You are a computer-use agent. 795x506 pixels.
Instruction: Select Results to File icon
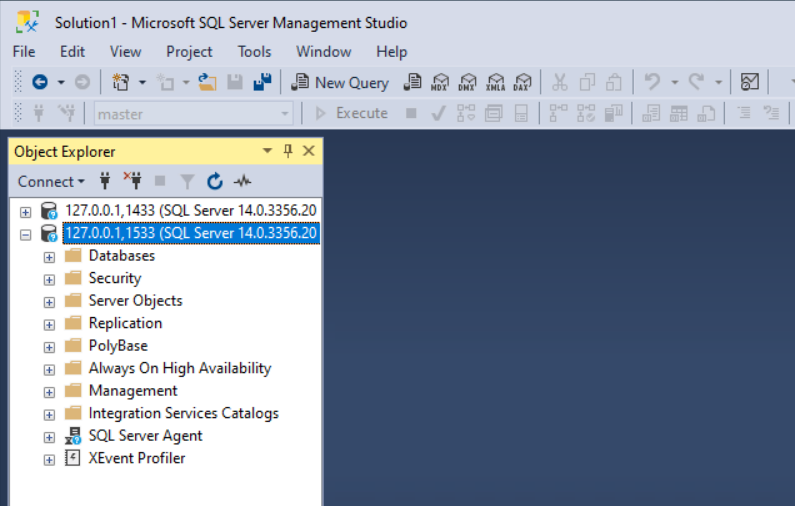tap(706, 113)
